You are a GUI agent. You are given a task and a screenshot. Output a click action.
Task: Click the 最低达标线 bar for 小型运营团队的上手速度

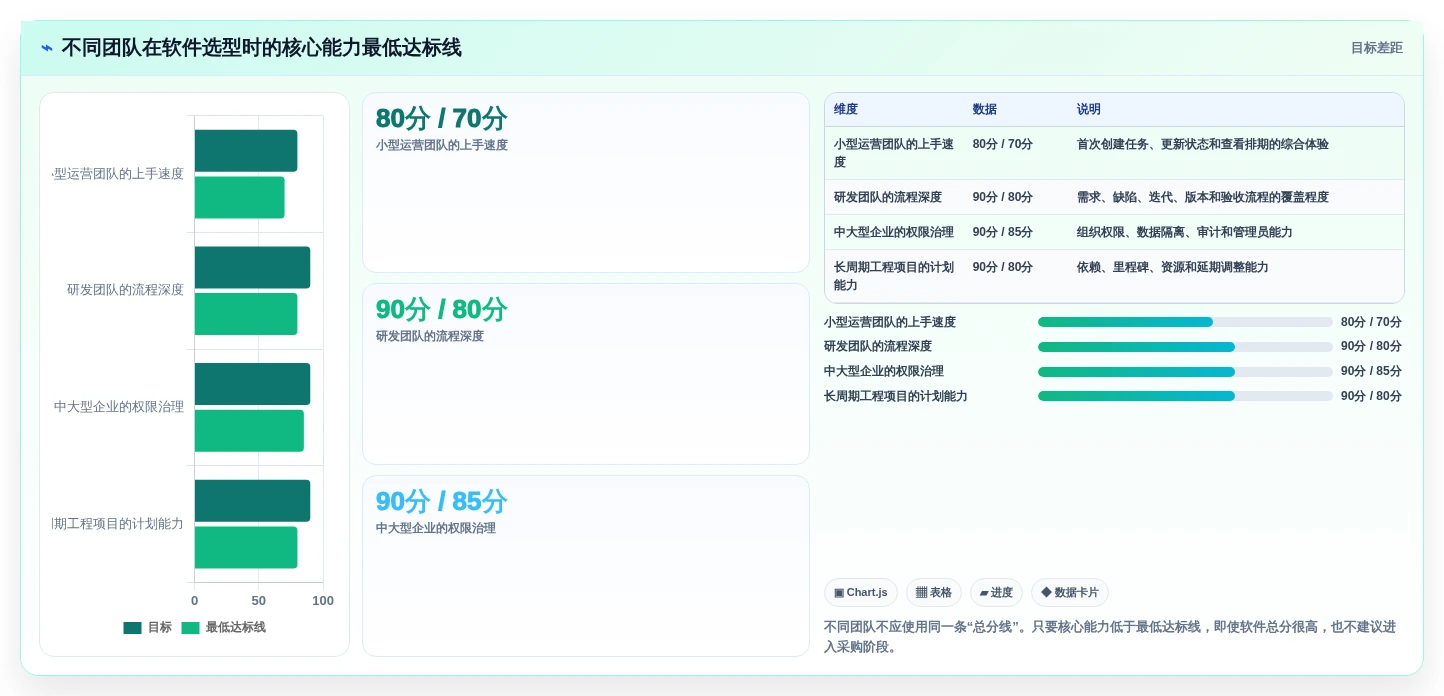click(x=240, y=198)
